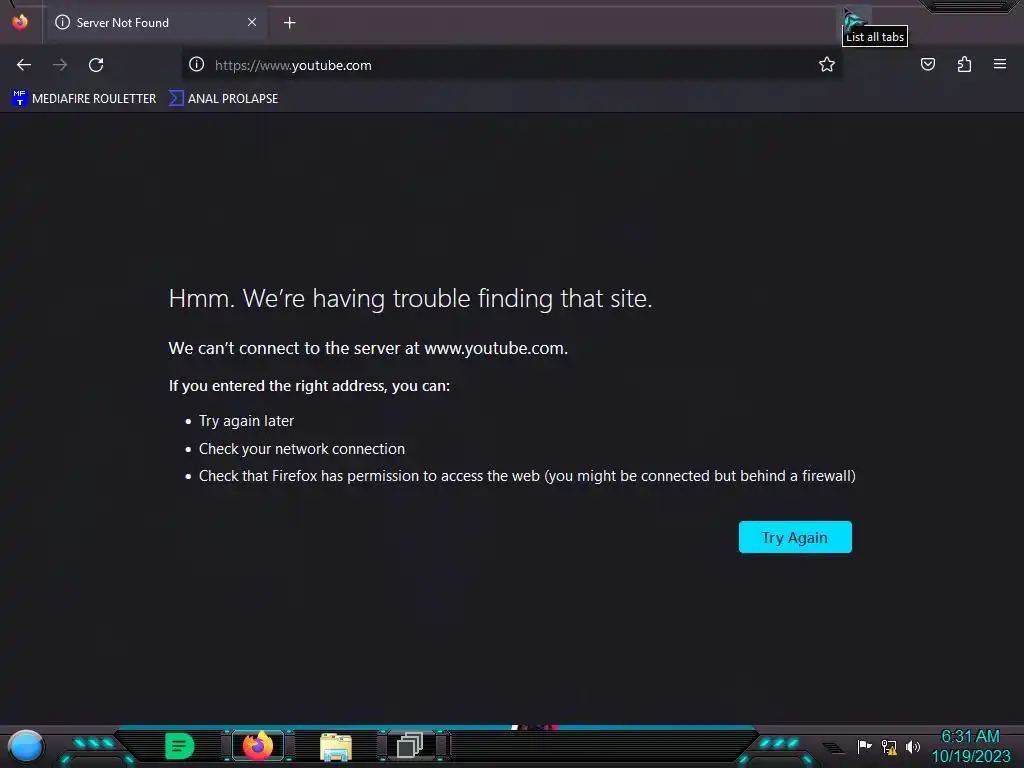
Task: Open the green chat app on taskbar
Action: click(x=180, y=746)
